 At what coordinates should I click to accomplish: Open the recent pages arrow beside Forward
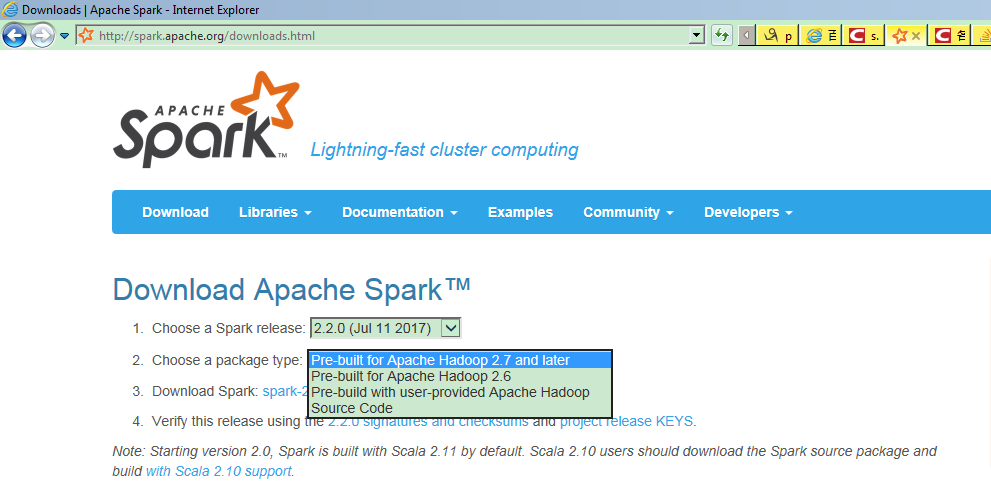(64, 36)
